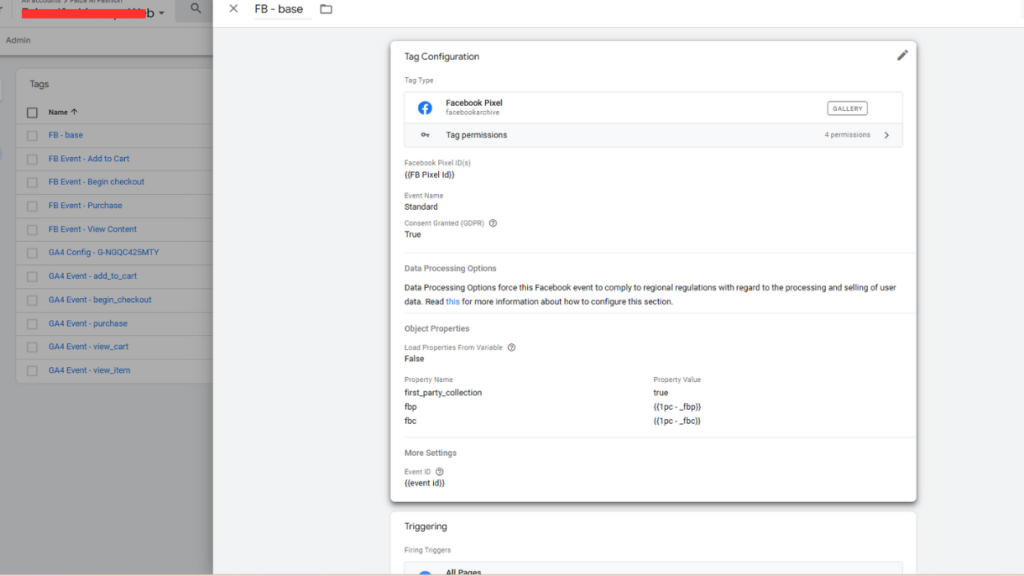1024x576 pixels.
Task: Switch to the Admin tab
Action: click(18, 40)
